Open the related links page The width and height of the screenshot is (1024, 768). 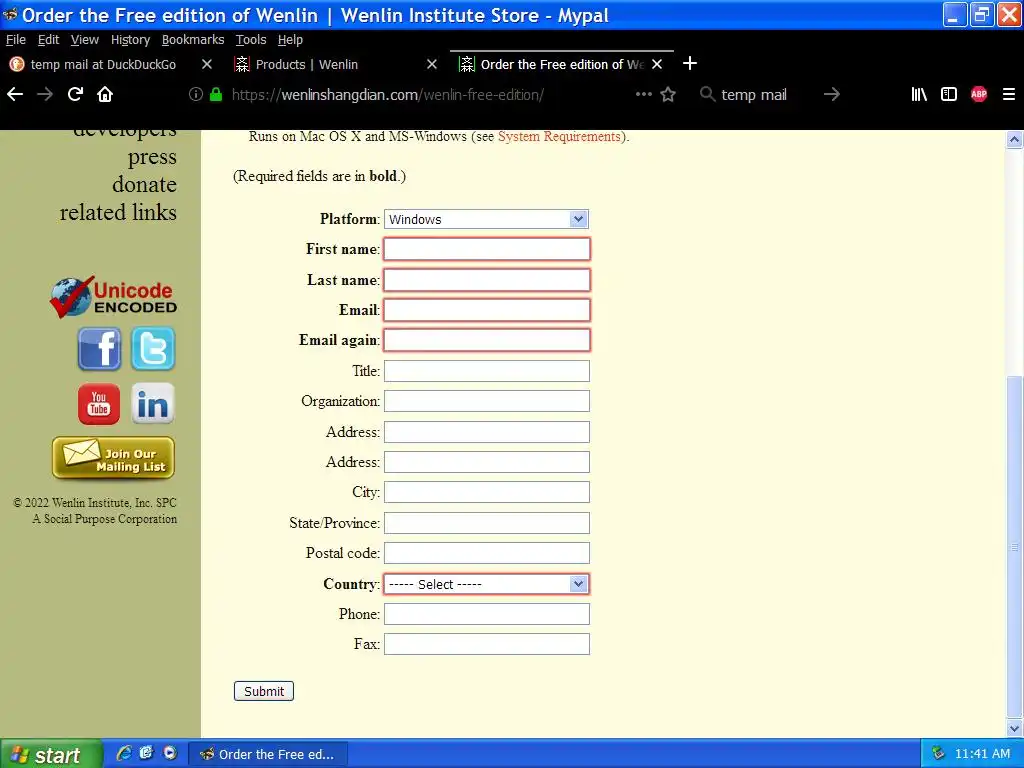pyautogui.click(x=118, y=212)
